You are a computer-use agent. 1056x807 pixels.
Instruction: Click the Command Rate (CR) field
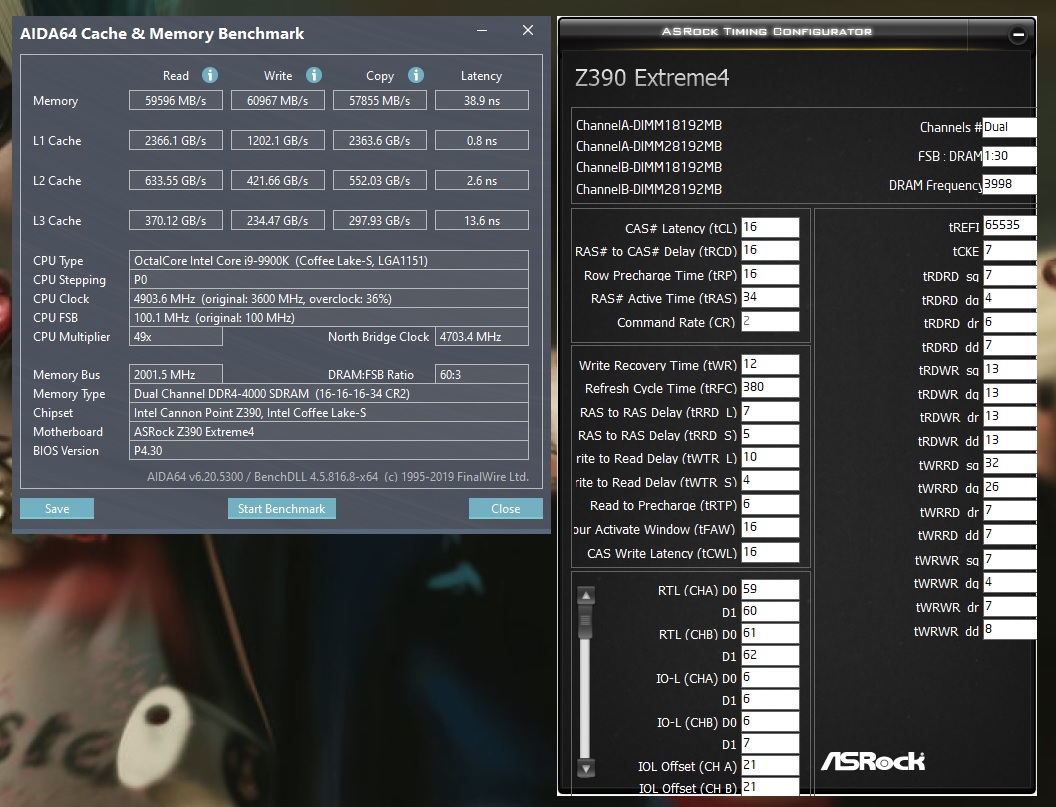point(770,321)
